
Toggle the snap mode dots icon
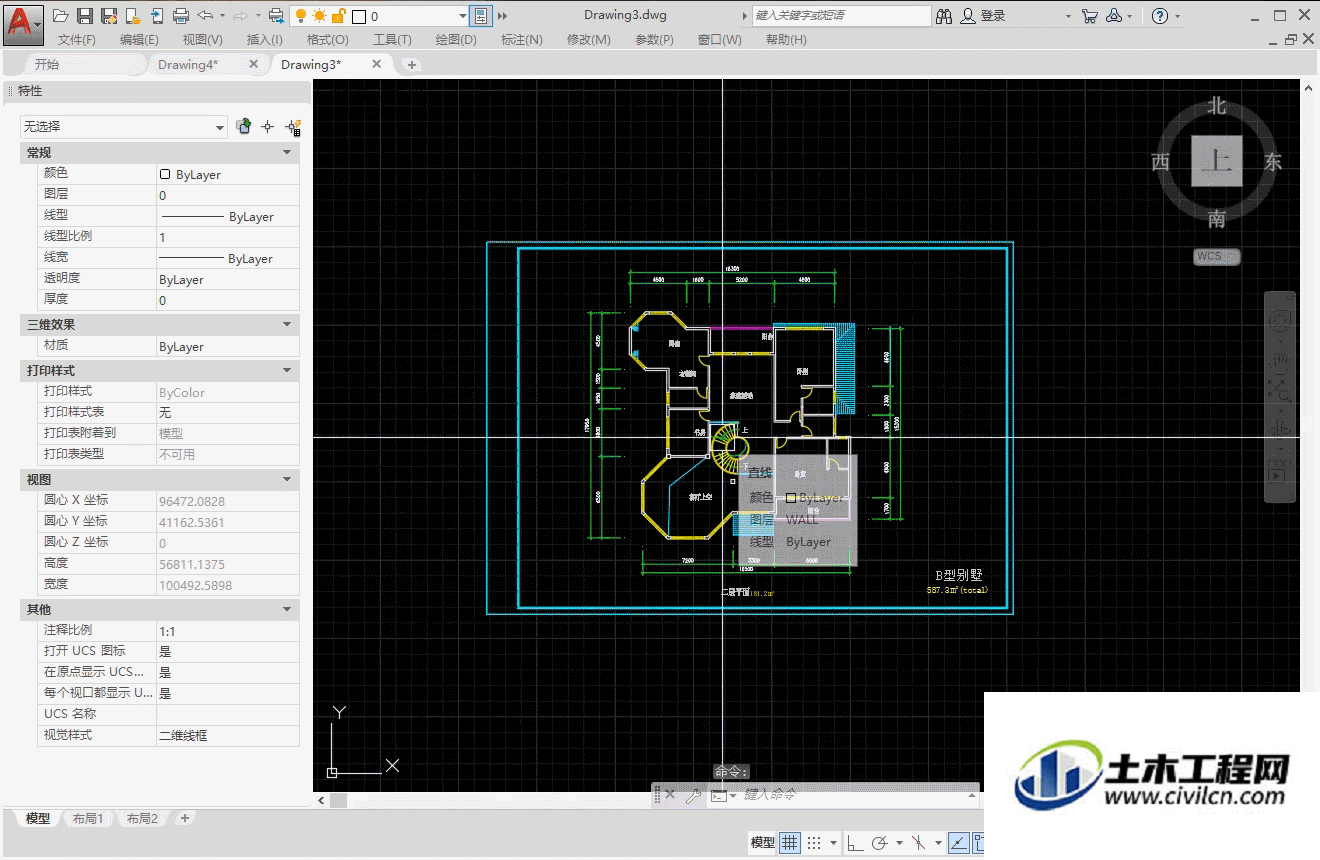(x=814, y=843)
